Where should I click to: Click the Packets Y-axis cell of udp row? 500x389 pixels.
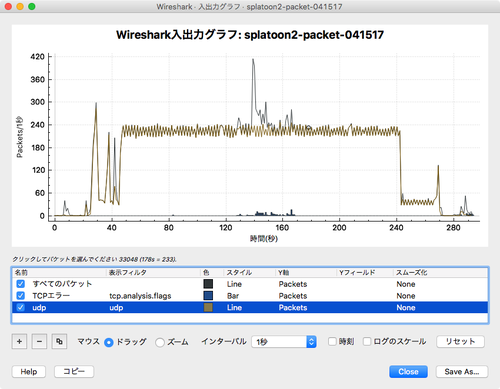click(x=293, y=307)
